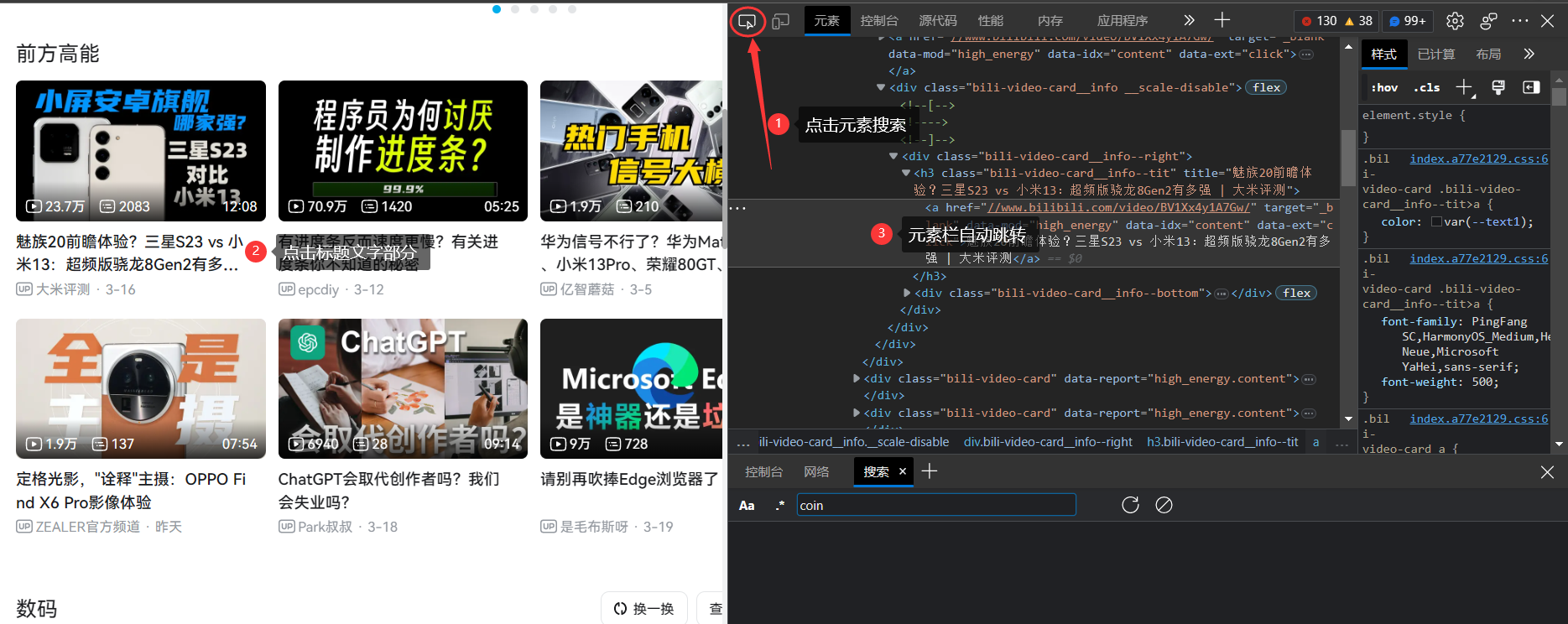The image size is (1568, 624).
Task: Select div.bili-video-card__info--right in breadcrumb
Action: [x=1048, y=442]
